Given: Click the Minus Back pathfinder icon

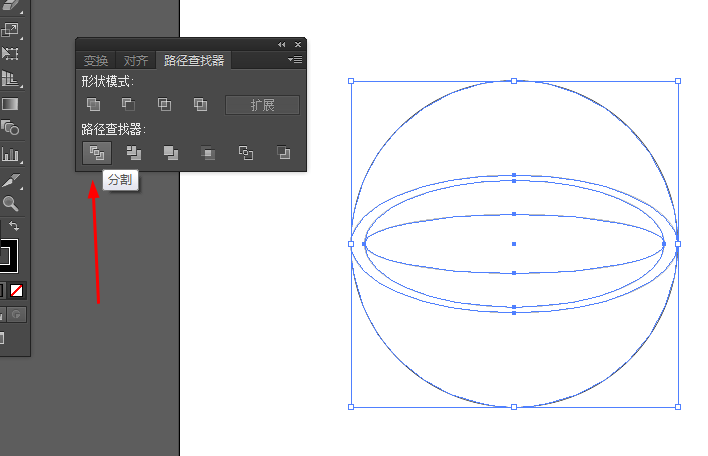Looking at the screenshot, I should pos(284,153).
